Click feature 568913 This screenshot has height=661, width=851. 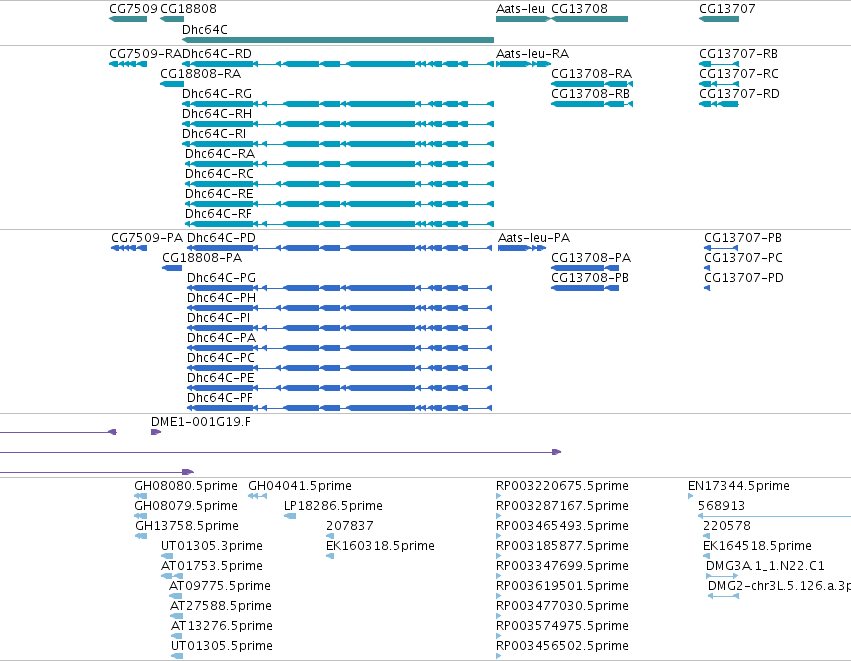pos(721,506)
